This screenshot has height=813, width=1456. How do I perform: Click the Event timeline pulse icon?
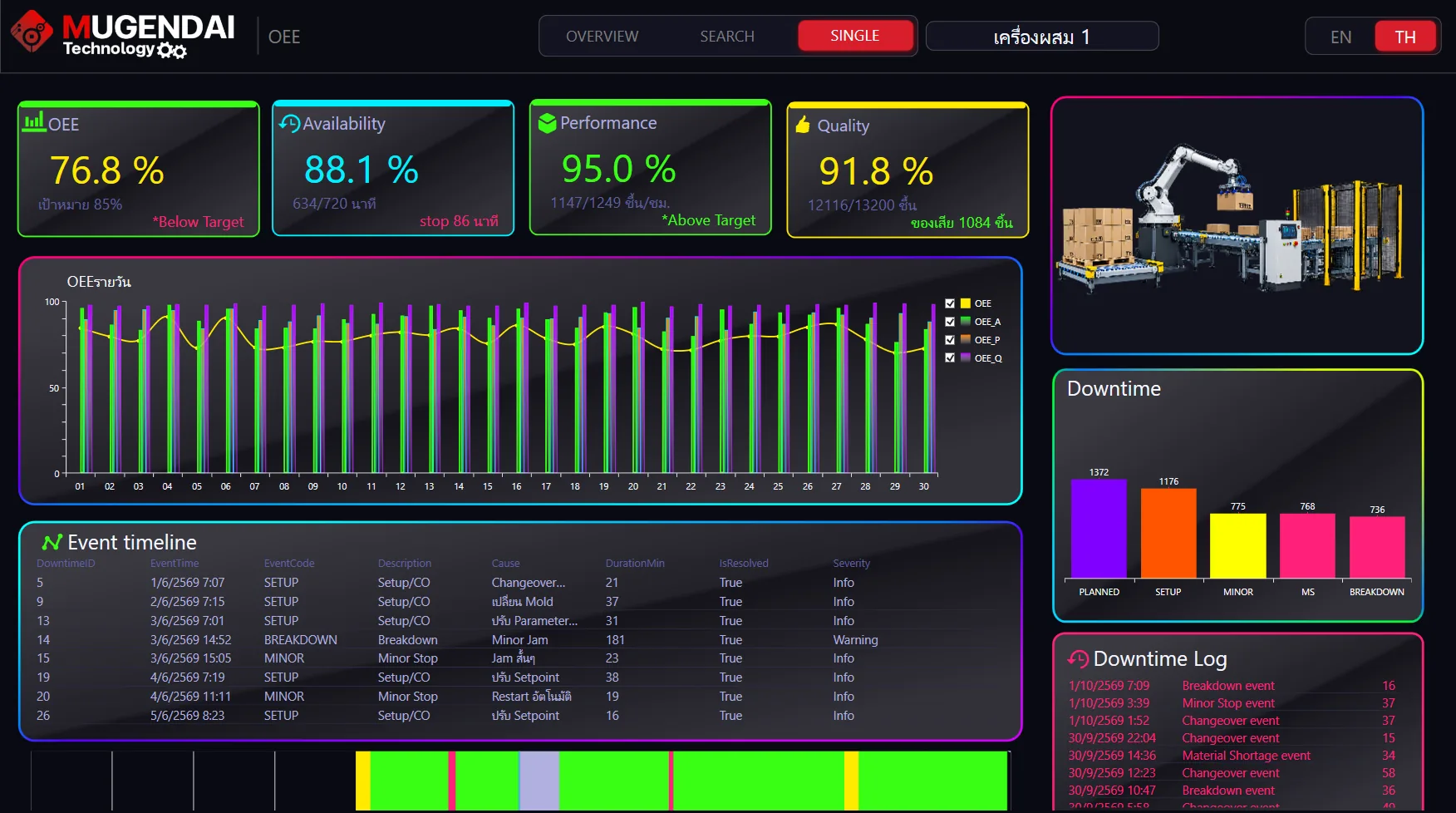52,543
